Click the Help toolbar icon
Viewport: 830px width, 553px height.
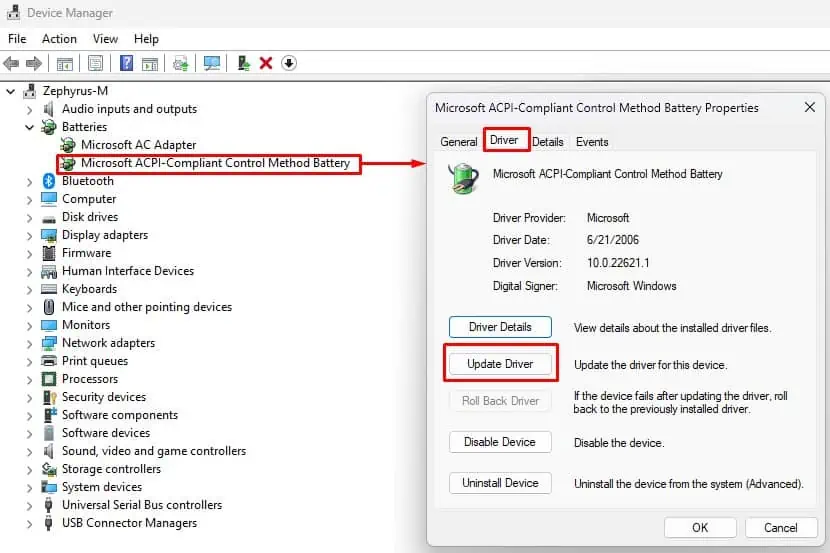[126, 63]
